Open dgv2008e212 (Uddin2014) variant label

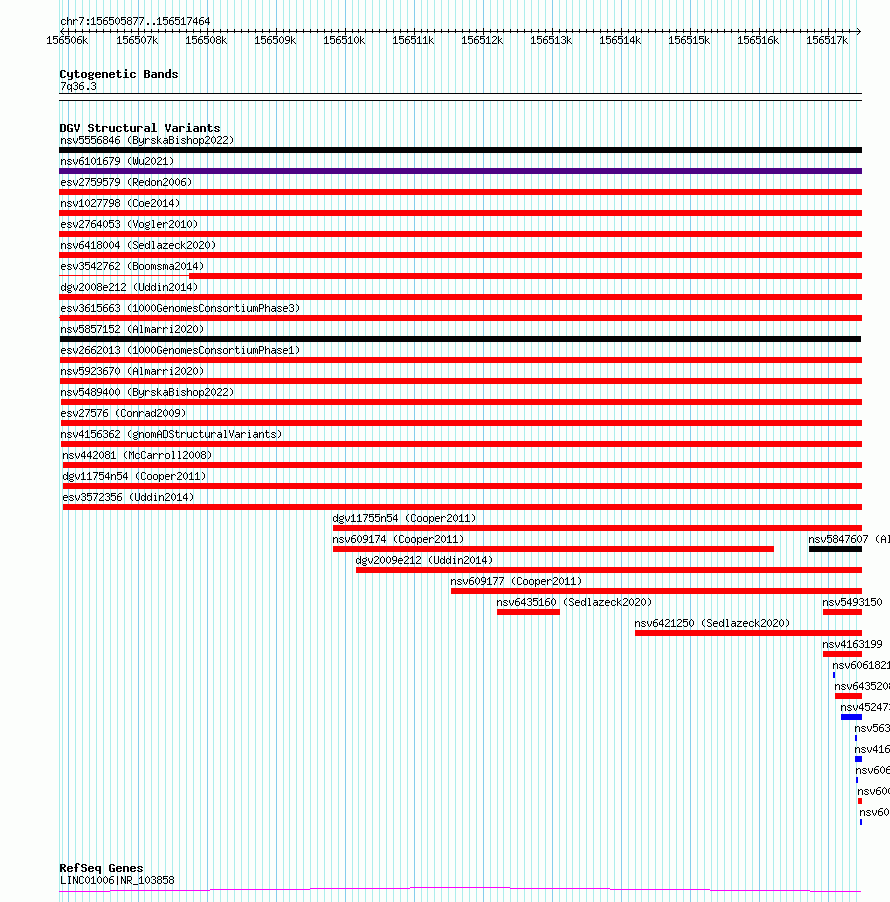coord(129,287)
